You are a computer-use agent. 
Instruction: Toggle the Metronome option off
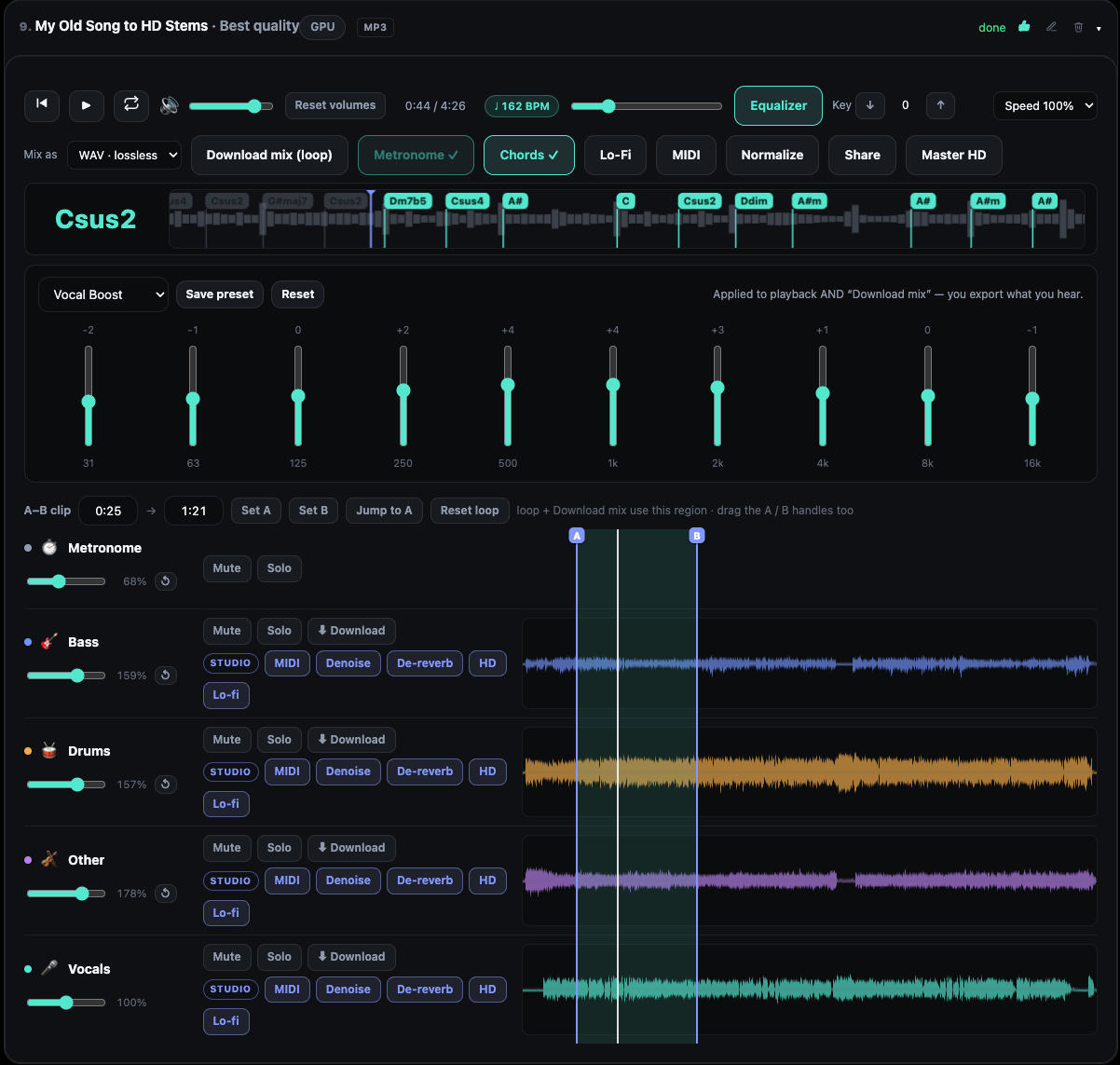point(416,156)
